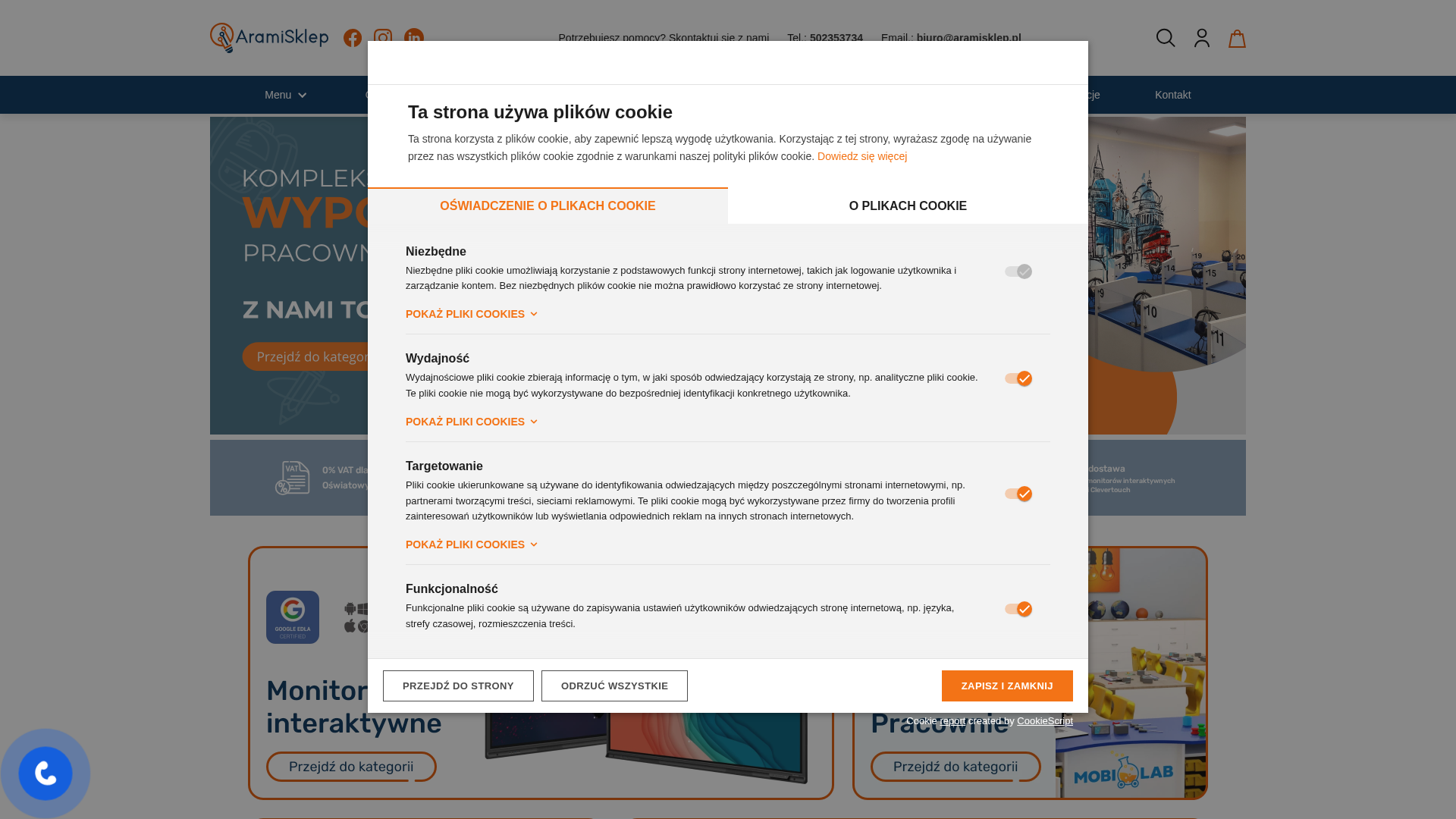The image size is (1456, 819).
Task: Click the phone call widget icon
Action: (x=45, y=773)
